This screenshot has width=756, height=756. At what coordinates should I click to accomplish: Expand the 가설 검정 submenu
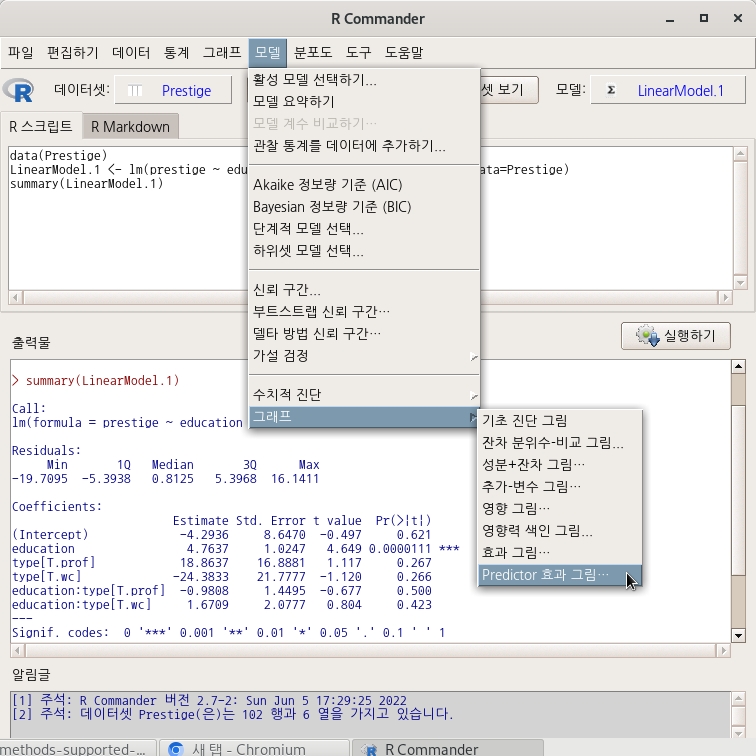364,356
